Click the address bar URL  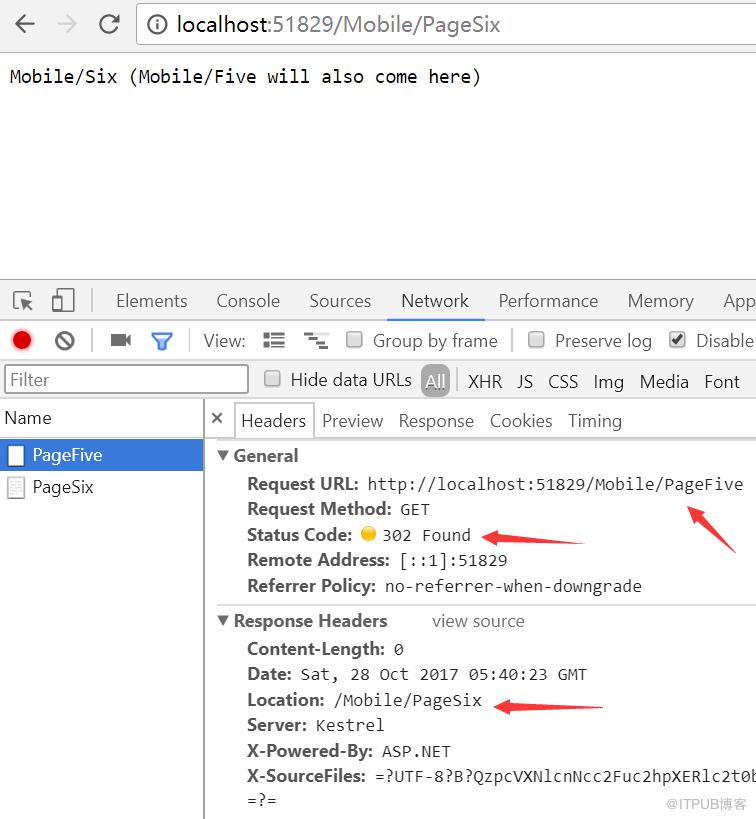click(x=338, y=24)
